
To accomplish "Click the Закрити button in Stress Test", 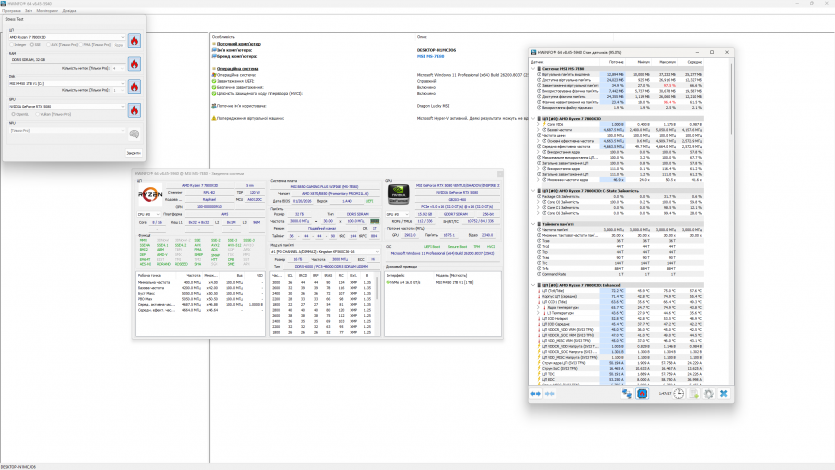I will [133, 153].
